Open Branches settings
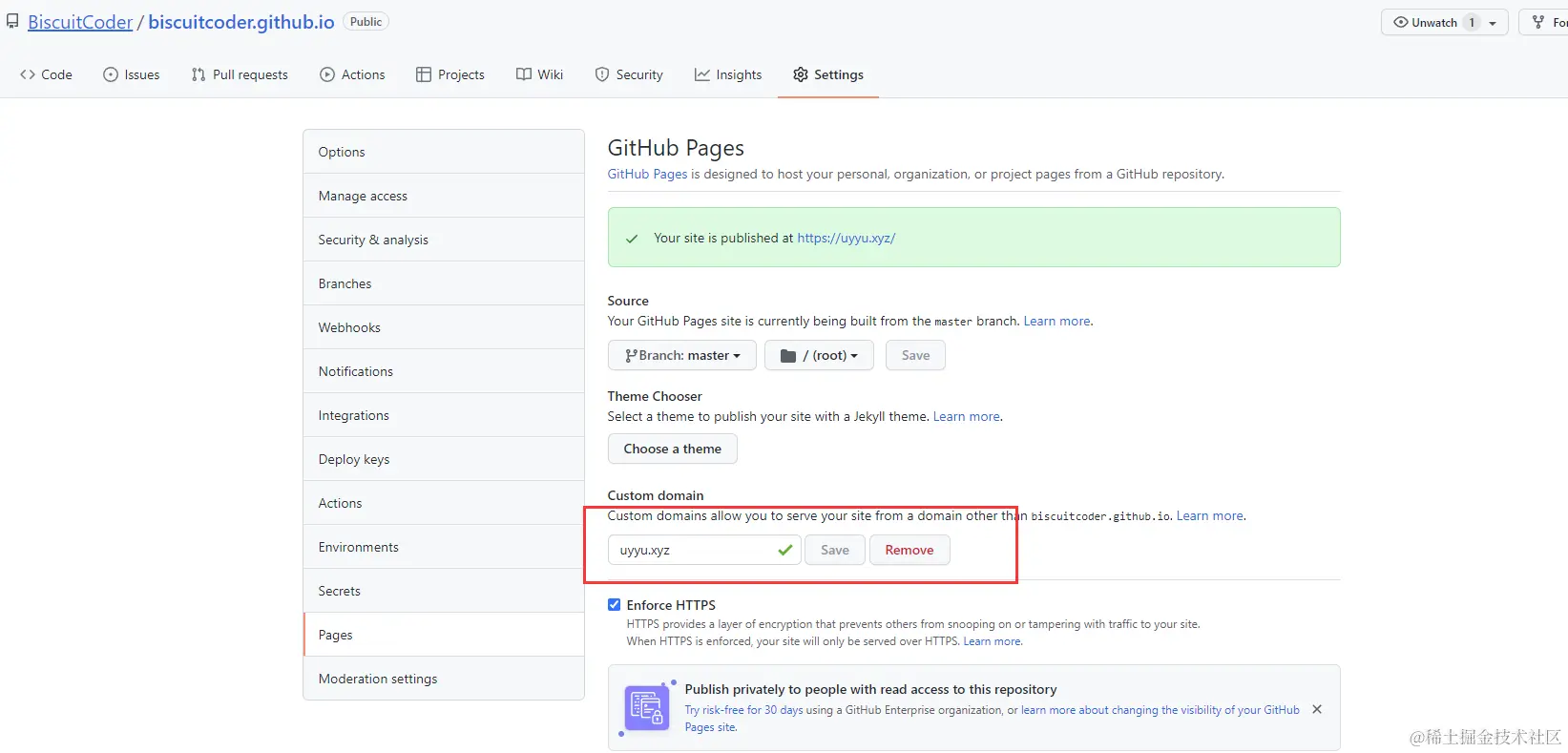The height and width of the screenshot is (753, 1568). (444, 283)
